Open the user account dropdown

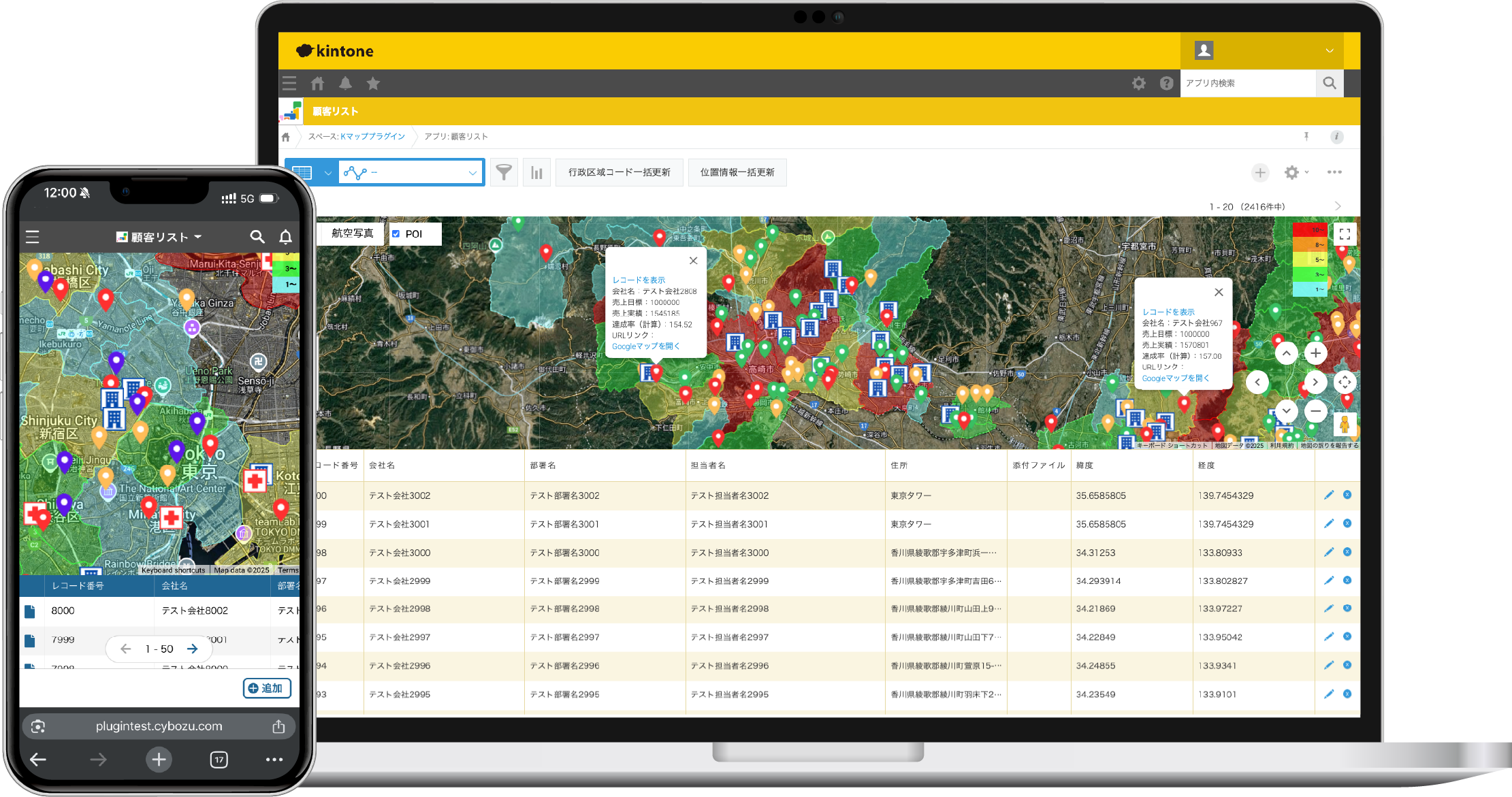pos(1330,50)
